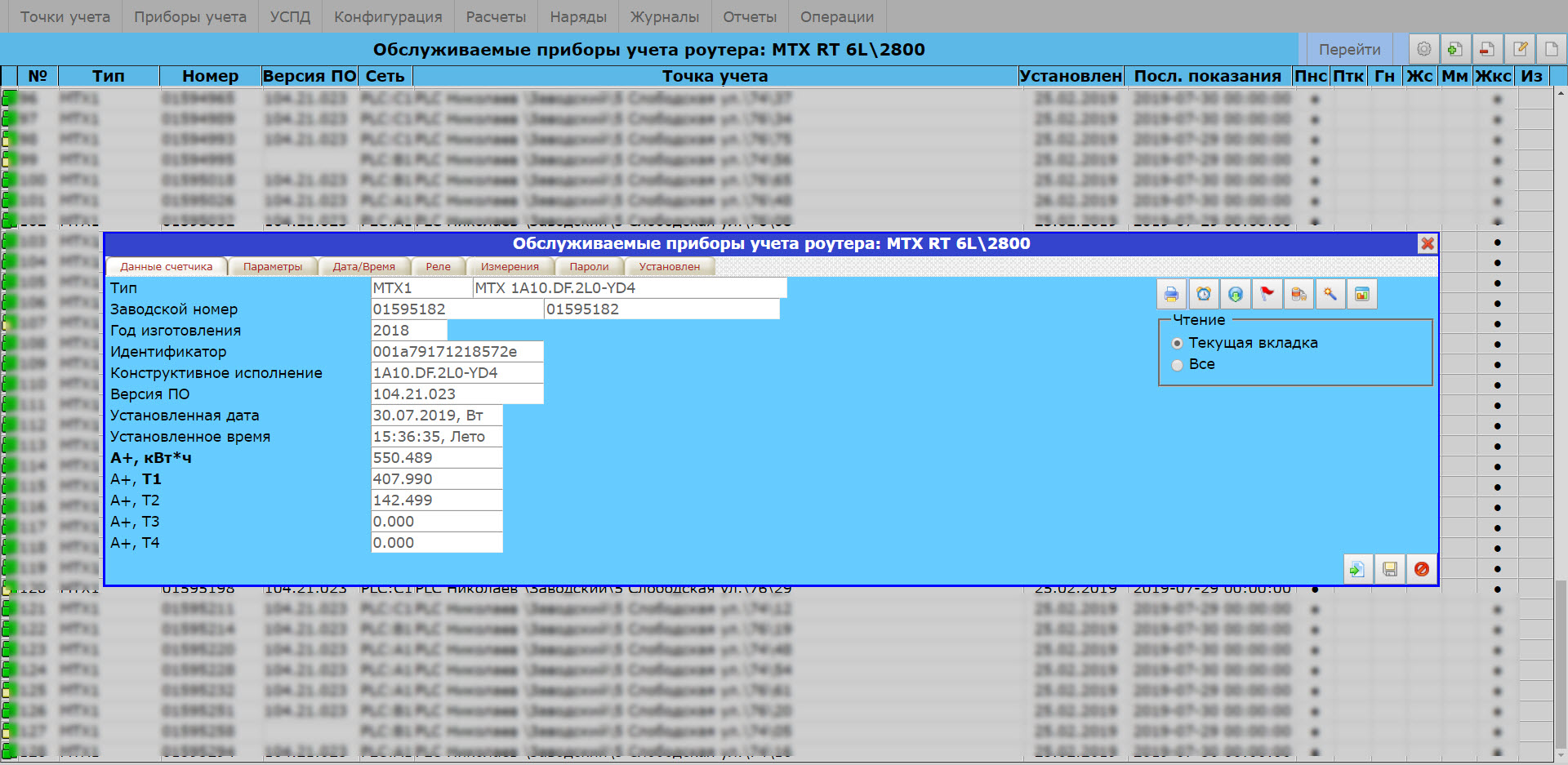Click the 'Установленная дата' field 30.07.2019
Viewport: 1568px width, 765px height.
click(x=437, y=416)
